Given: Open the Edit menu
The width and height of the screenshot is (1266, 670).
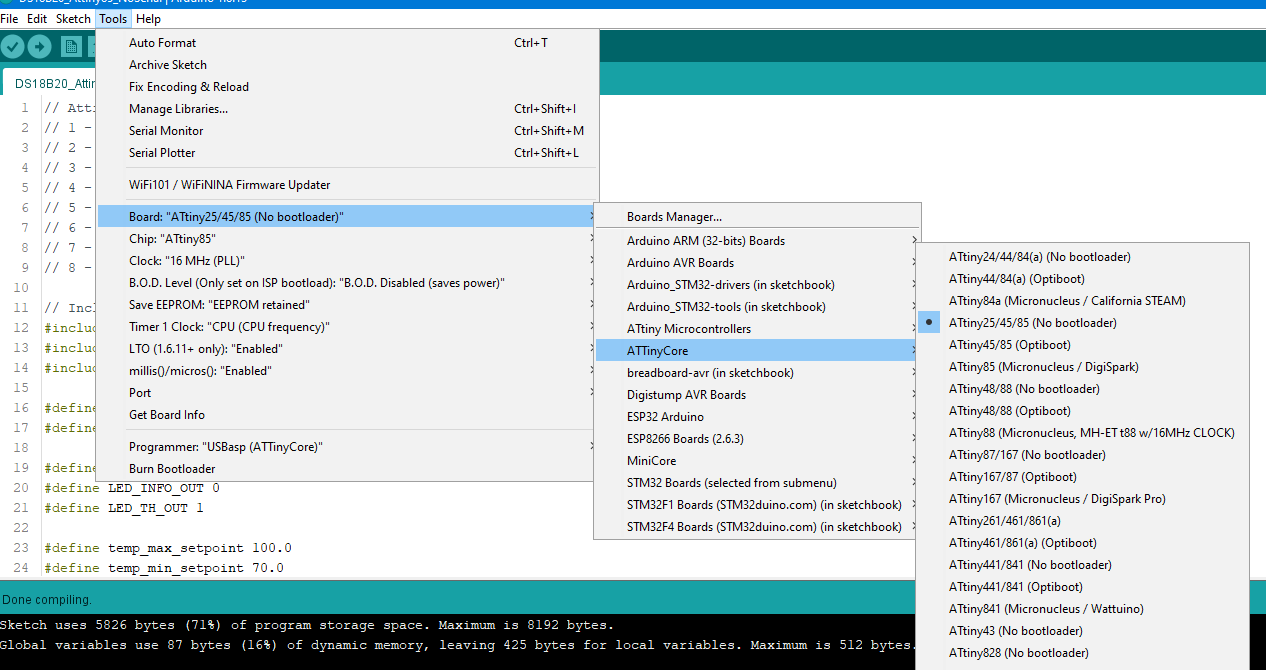Looking at the screenshot, I should point(37,19).
